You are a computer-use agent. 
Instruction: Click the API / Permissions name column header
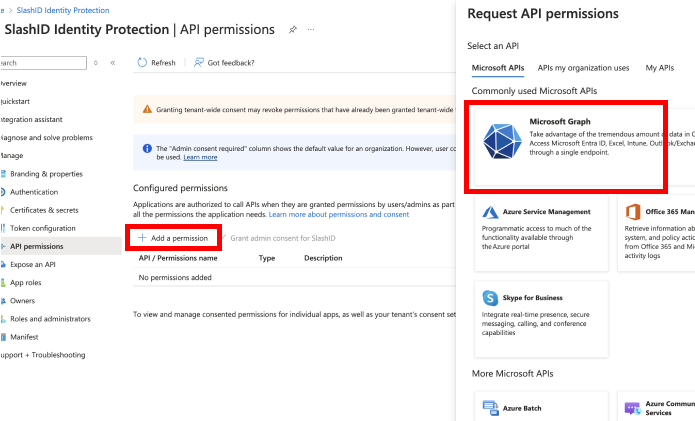pos(178,258)
